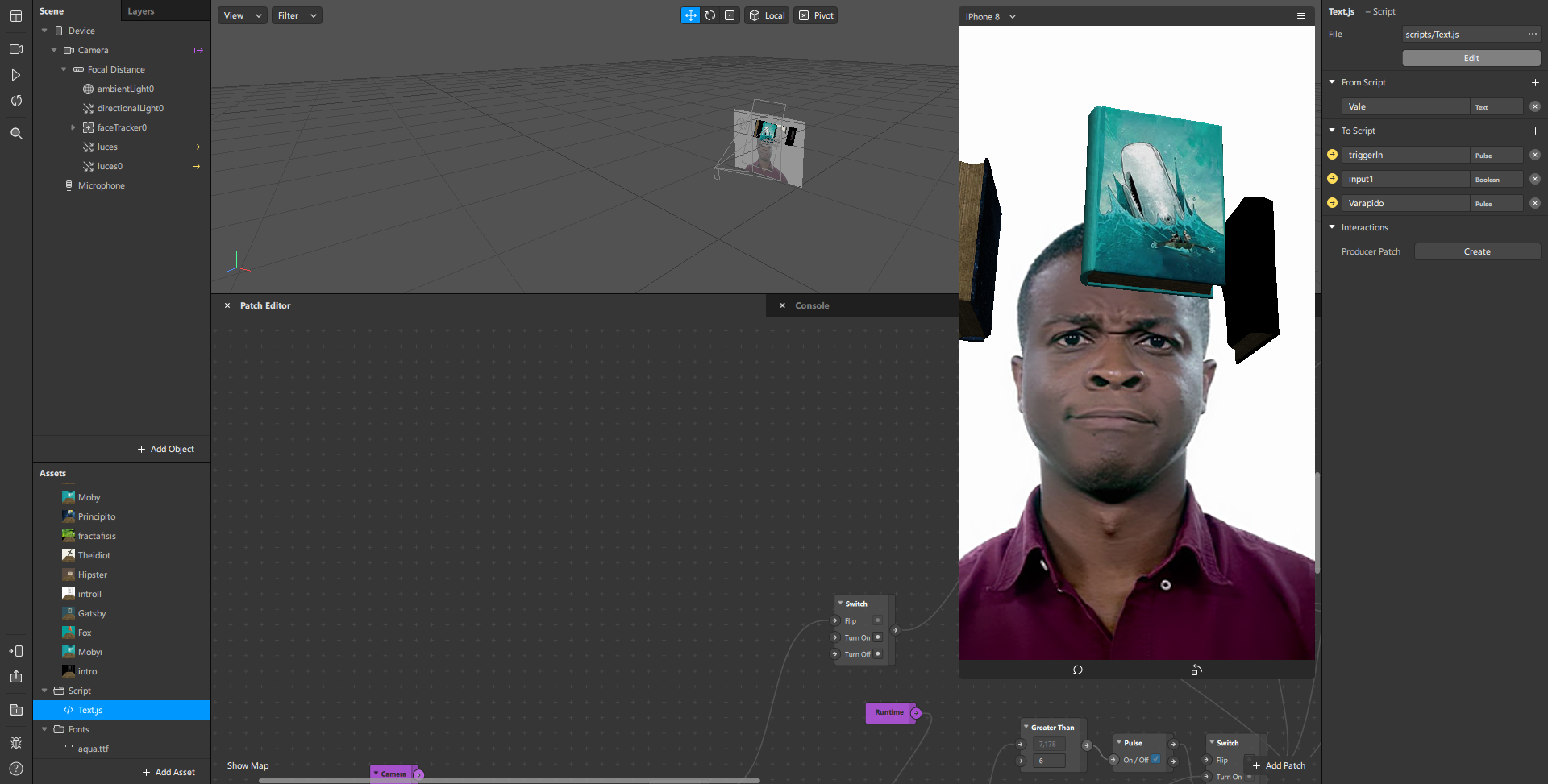Select the Rotate manipulator tool
The height and width of the screenshot is (784, 1548).
[x=710, y=15]
